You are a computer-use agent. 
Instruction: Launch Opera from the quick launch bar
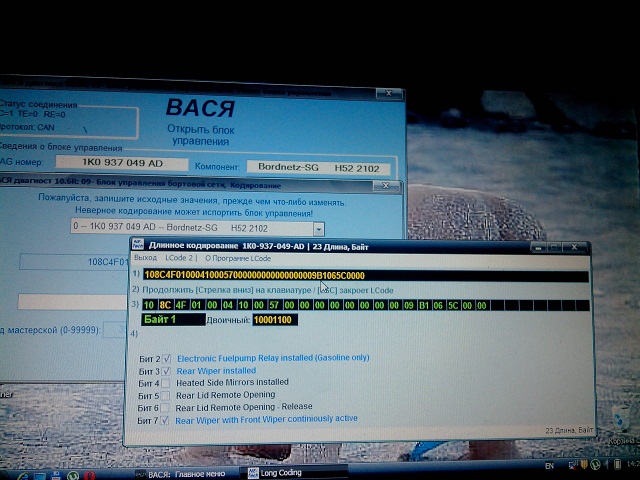[90, 476]
